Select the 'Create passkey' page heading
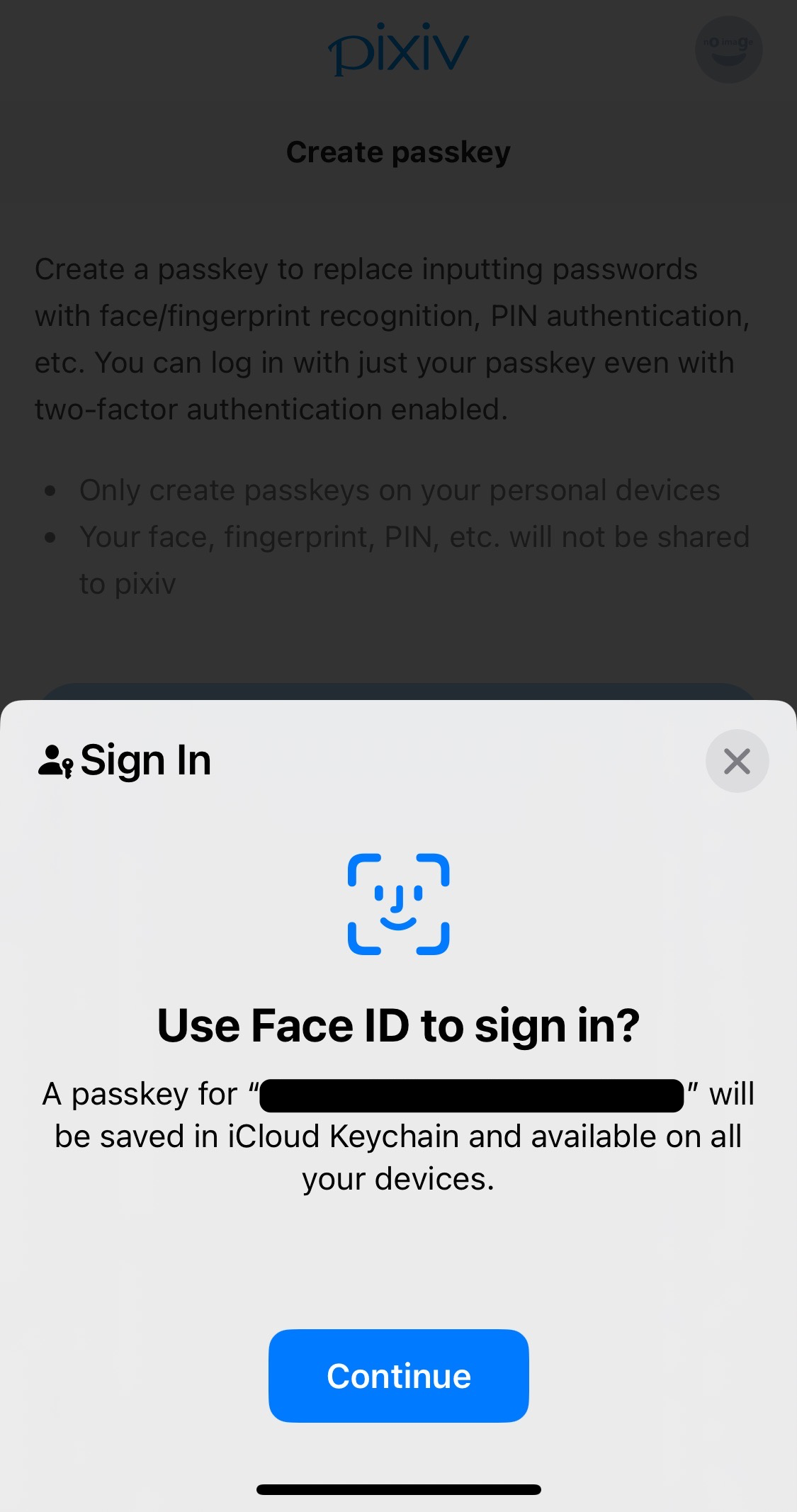 pyautogui.click(x=398, y=152)
